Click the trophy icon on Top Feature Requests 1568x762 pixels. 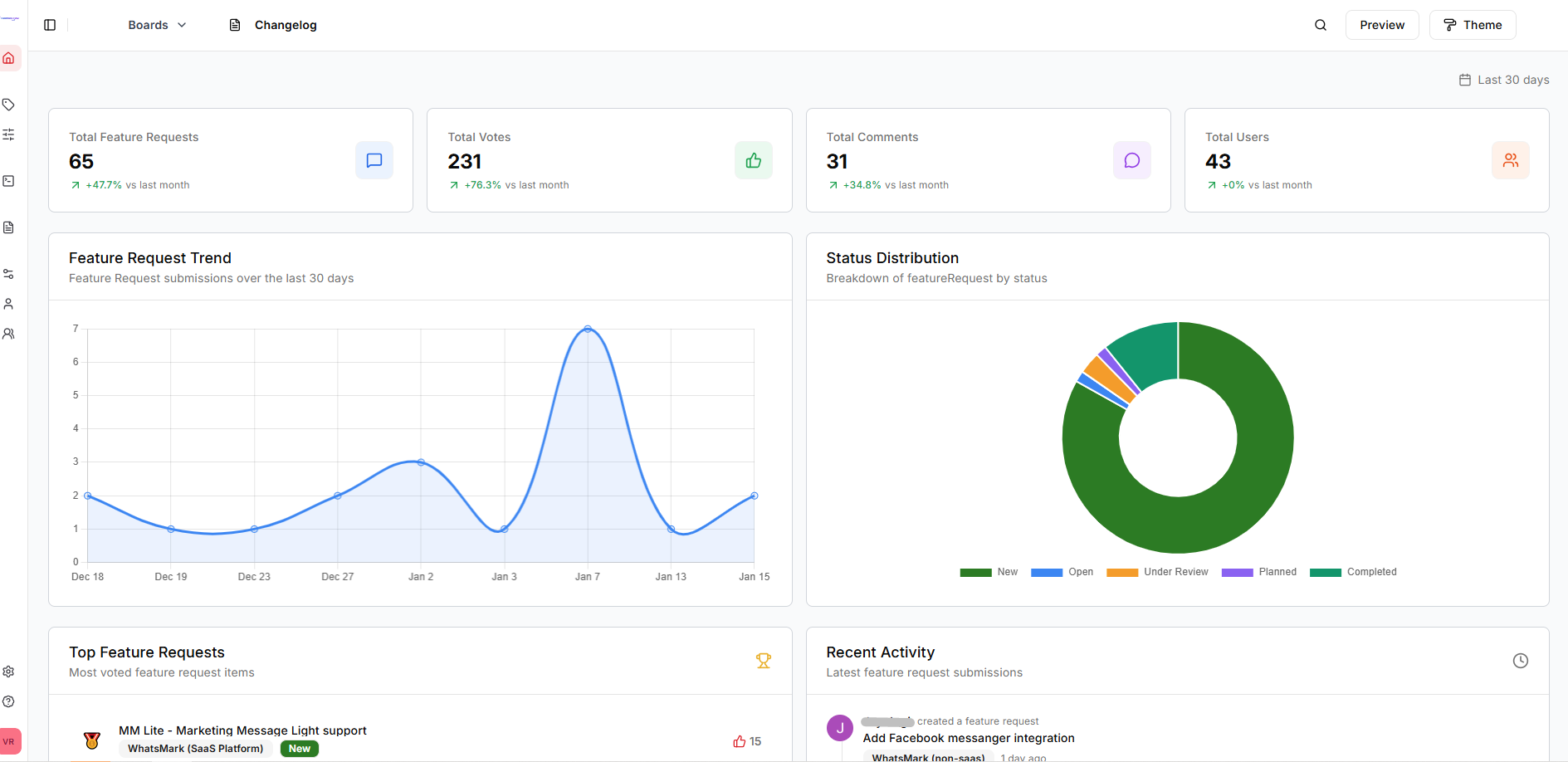[x=763, y=660]
